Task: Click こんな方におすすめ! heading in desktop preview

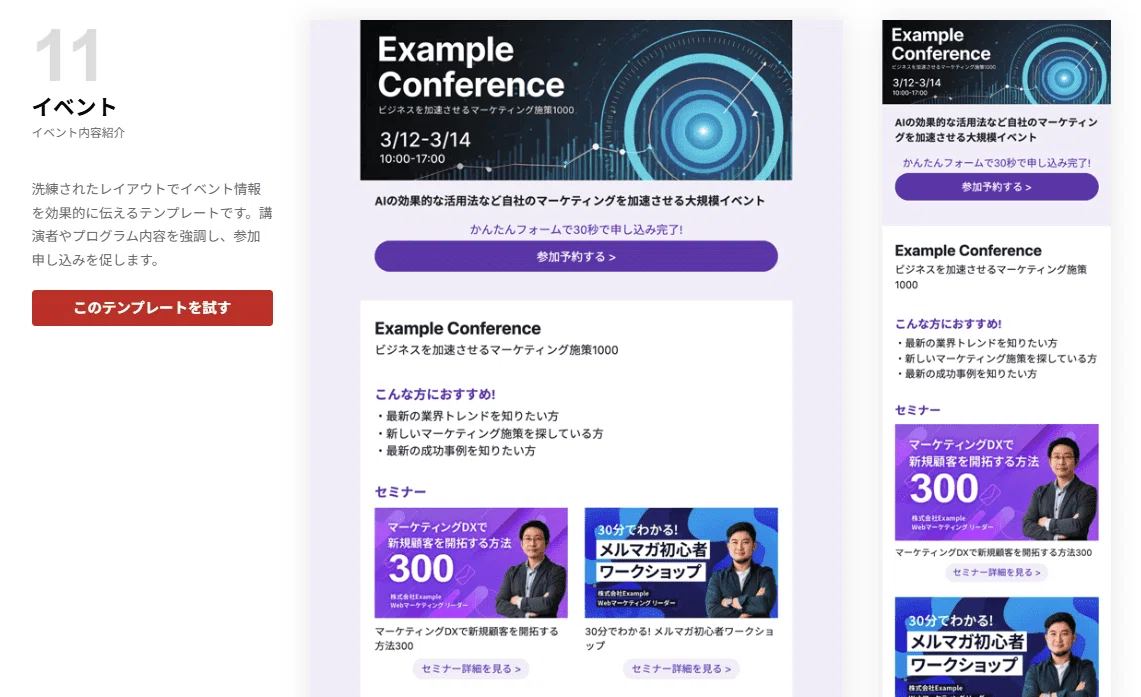Action: tap(435, 394)
